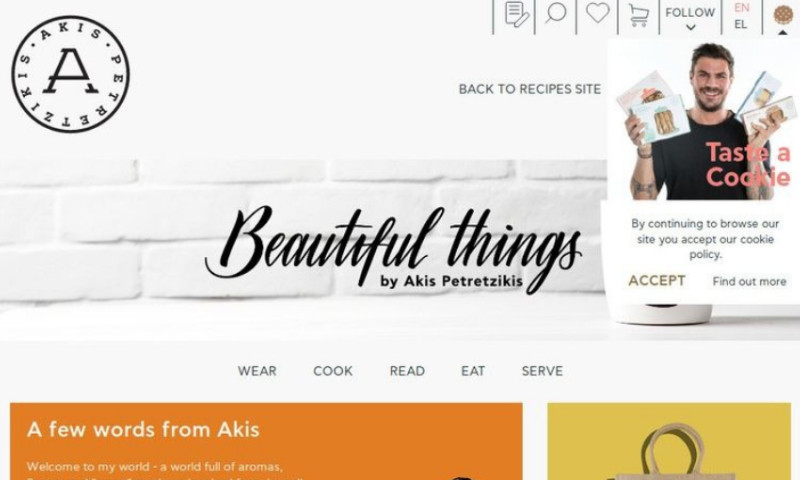800x480 pixels.
Task: Accept the cookie policy
Action: (x=657, y=281)
